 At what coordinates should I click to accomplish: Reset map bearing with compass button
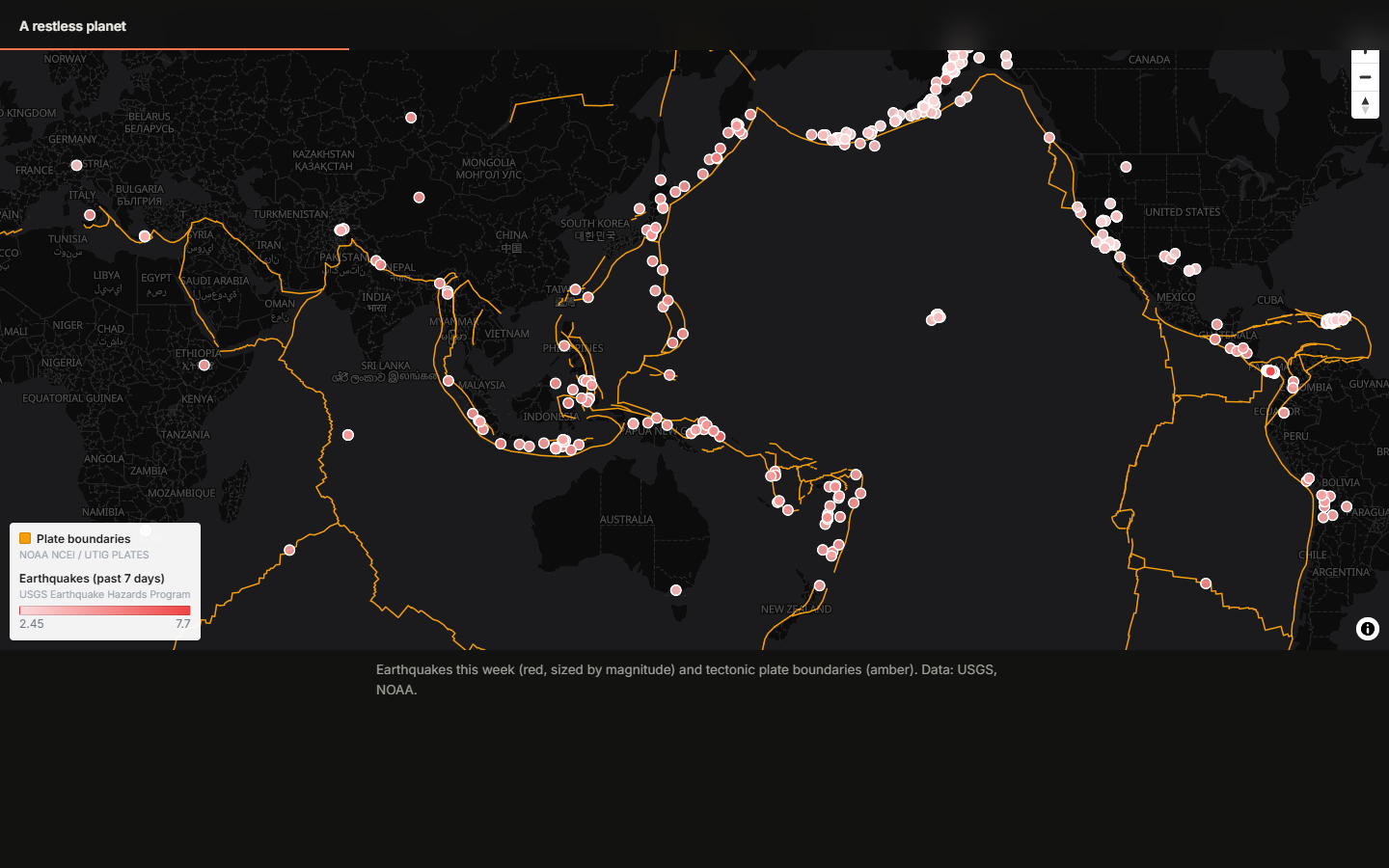pyautogui.click(x=1365, y=104)
